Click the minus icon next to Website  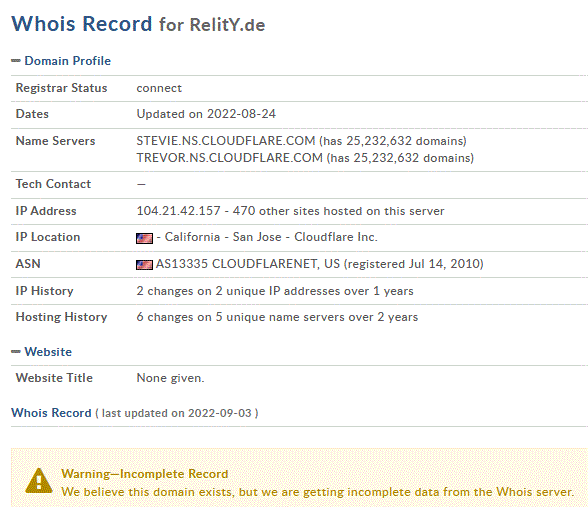tap(16, 352)
